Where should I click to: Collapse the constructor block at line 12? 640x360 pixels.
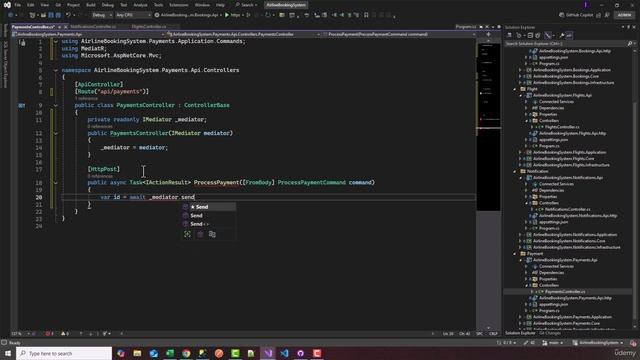point(56,133)
